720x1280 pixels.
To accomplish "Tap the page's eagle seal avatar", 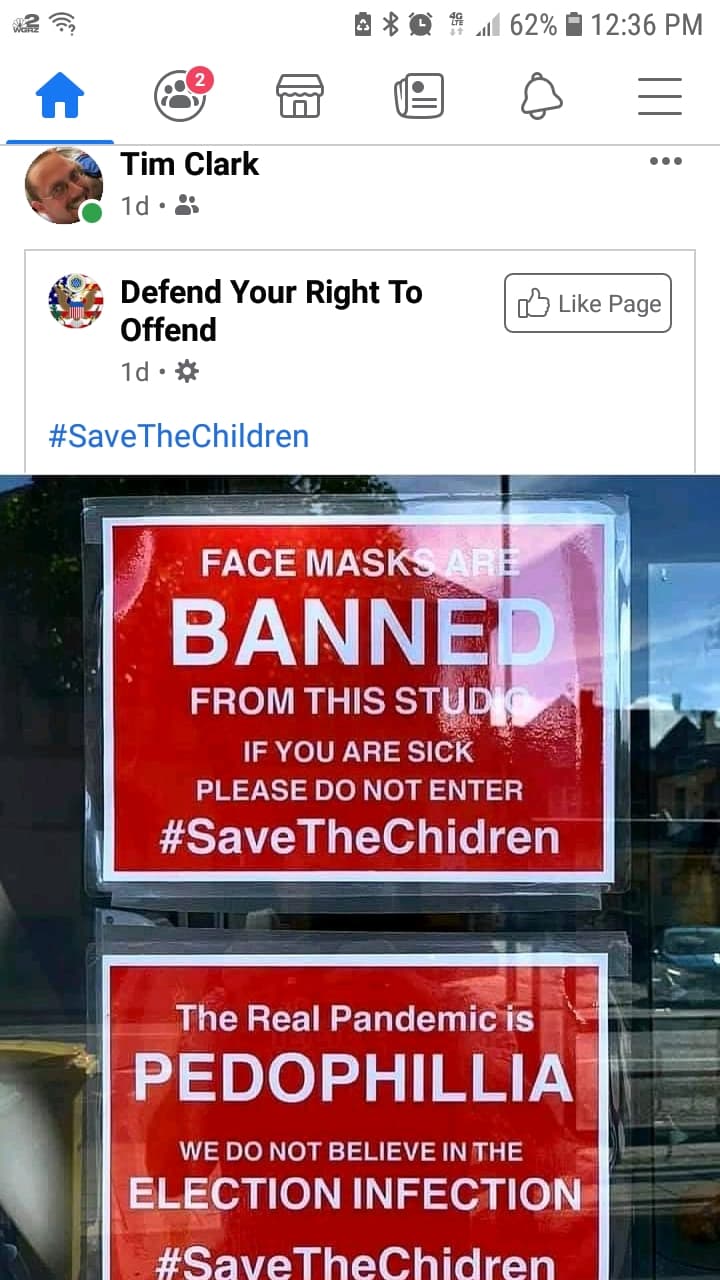I will click(76, 301).
